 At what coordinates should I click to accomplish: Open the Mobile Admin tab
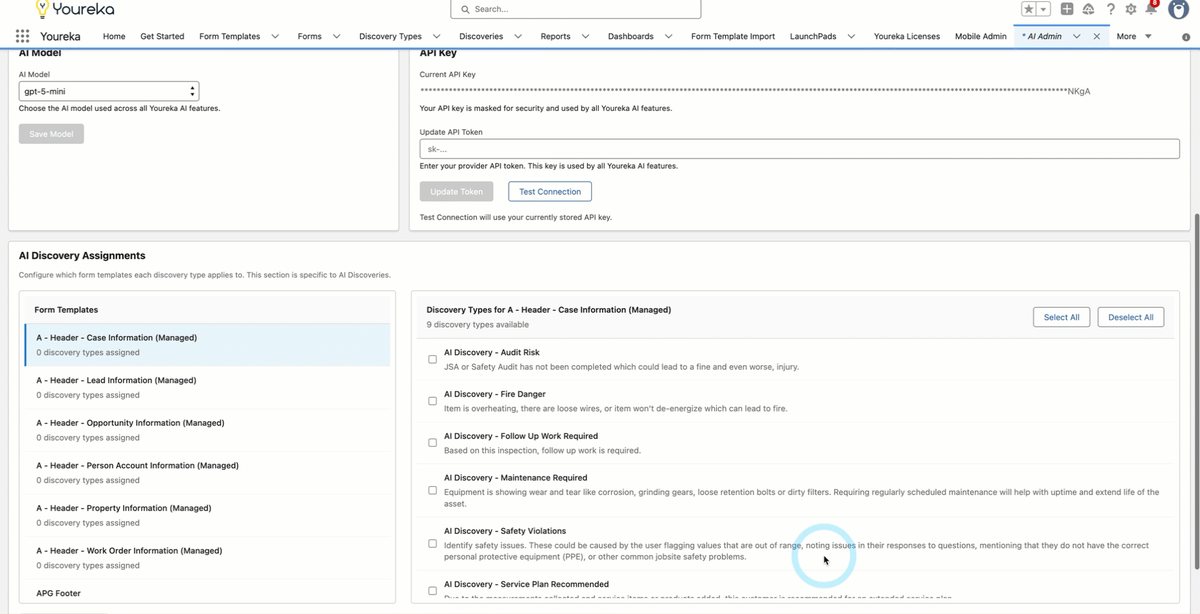pos(981,36)
